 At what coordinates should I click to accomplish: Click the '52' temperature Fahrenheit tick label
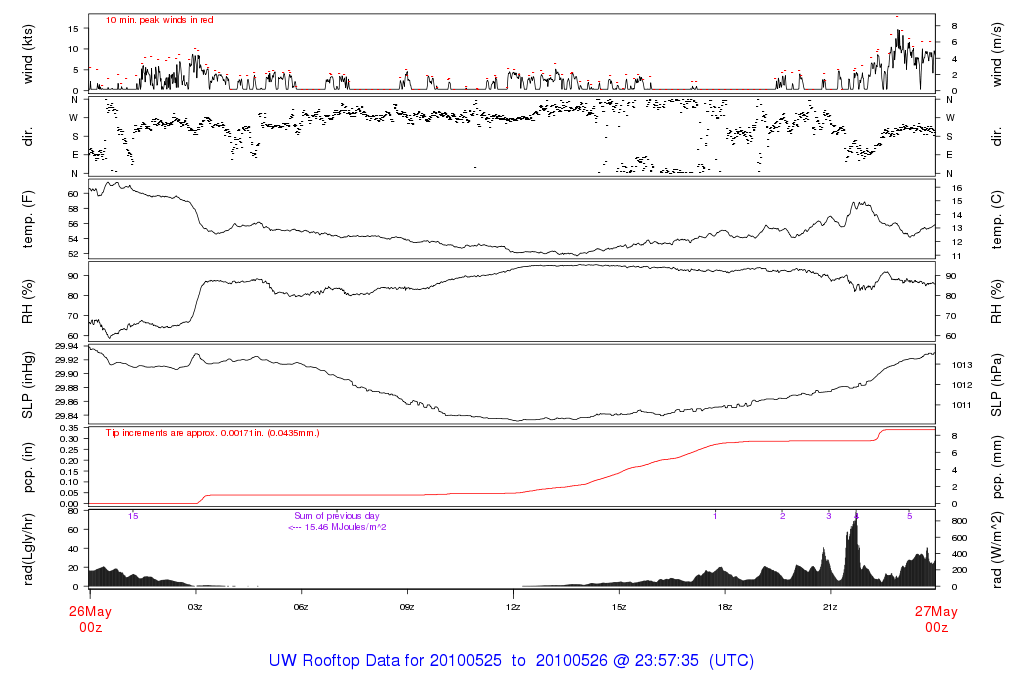pyautogui.click(x=73, y=254)
